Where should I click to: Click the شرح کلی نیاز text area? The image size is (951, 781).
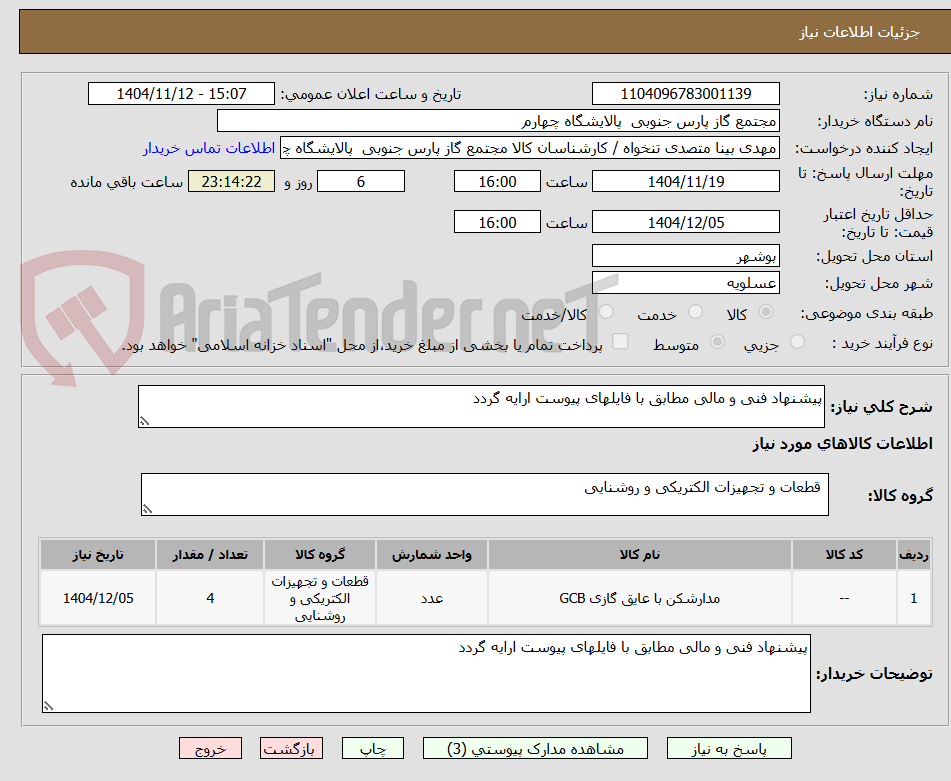(481, 406)
